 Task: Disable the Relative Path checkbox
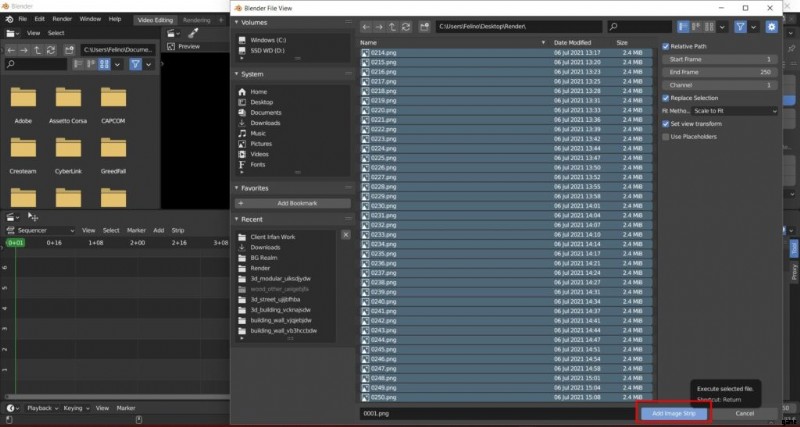[666, 46]
